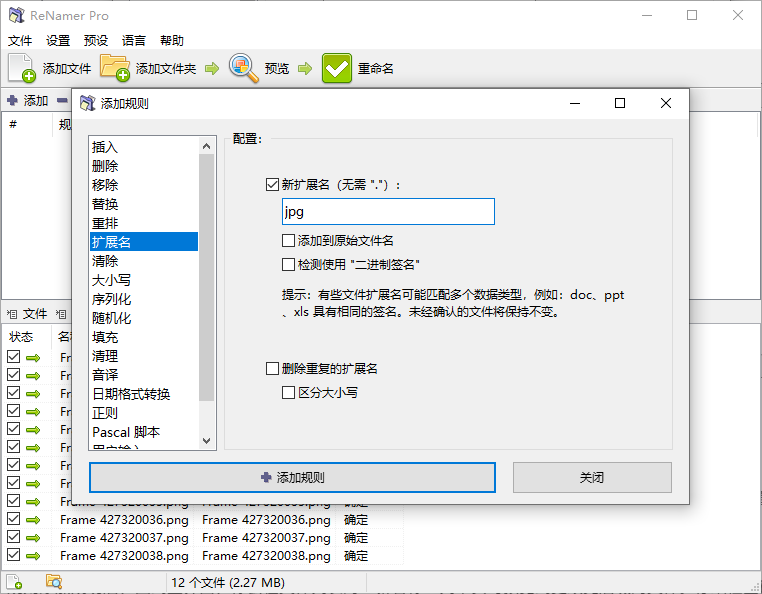The height and width of the screenshot is (594, 762).
Task: Click the jpg extension input field
Action: pyautogui.click(x=388, y=211)
